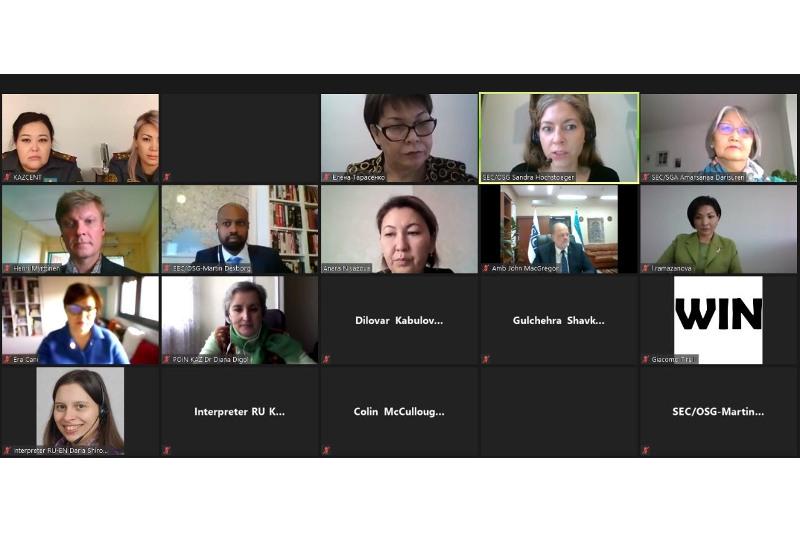Select Interpreter RU-EN Daria's profile photo tile

80,411
